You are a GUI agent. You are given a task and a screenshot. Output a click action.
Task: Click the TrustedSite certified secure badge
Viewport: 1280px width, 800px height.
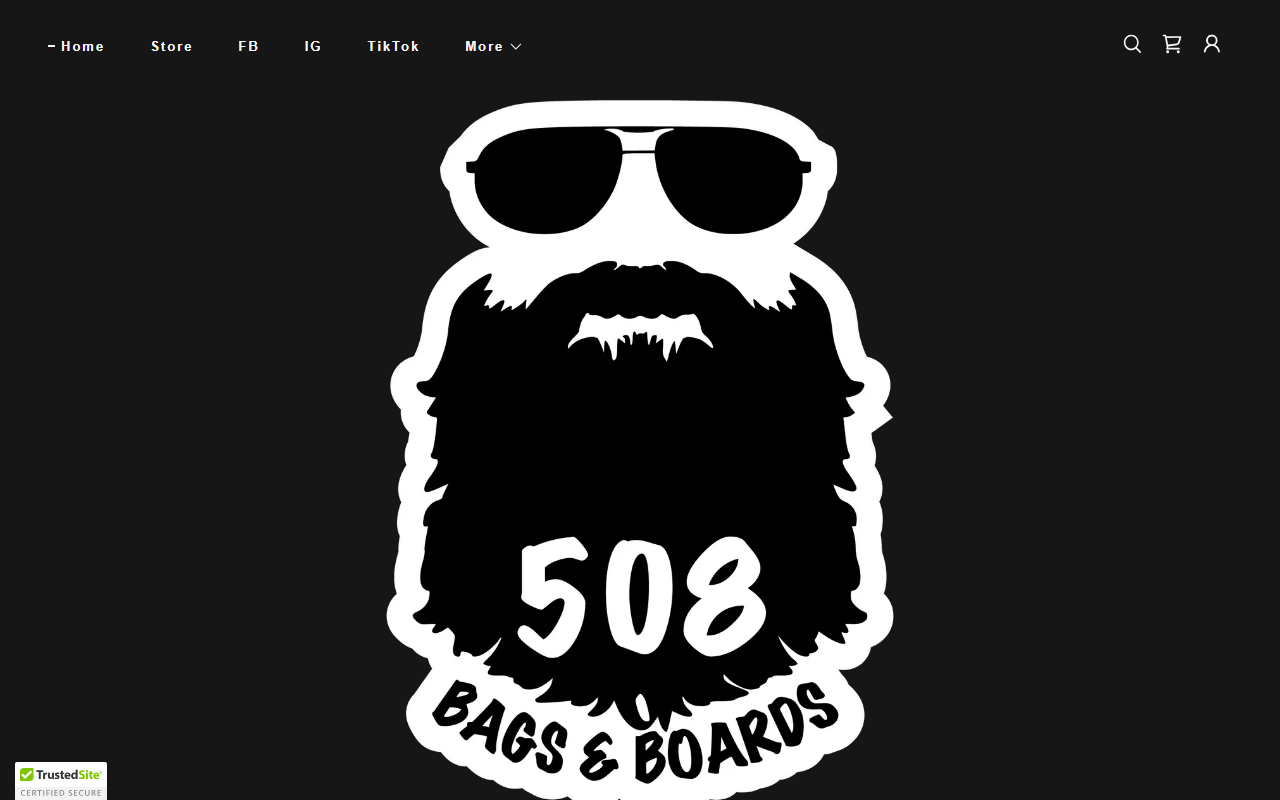[x=61, y=781]
